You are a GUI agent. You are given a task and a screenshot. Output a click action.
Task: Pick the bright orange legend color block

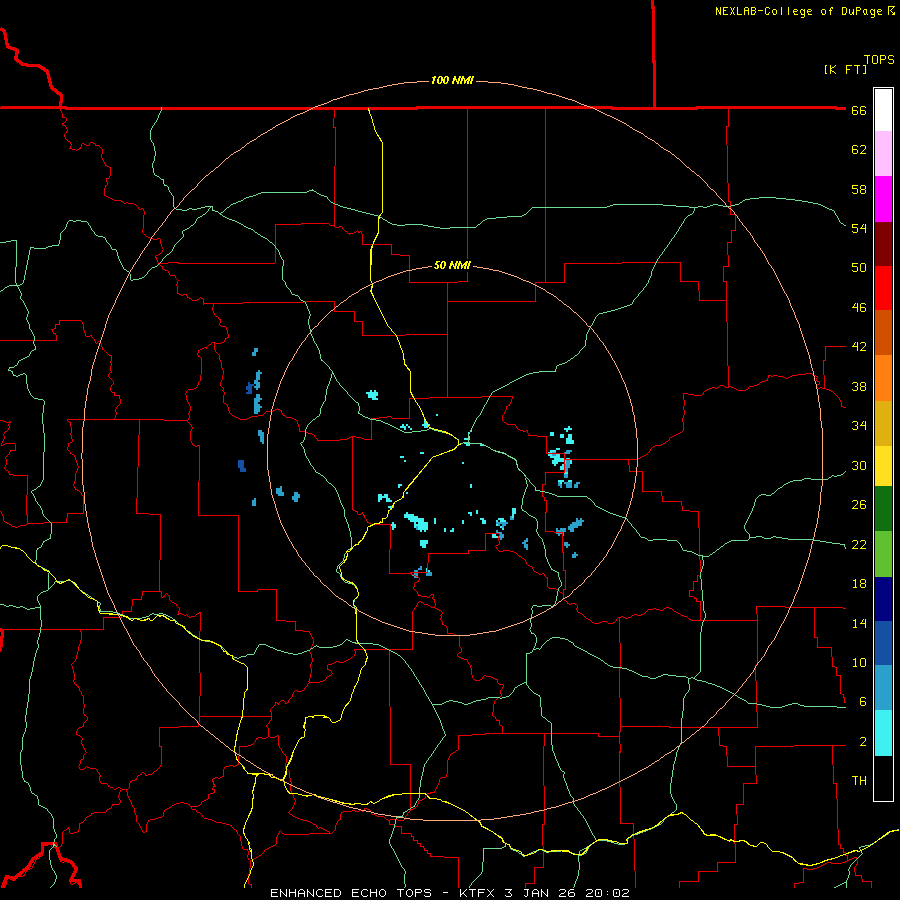click(883, 378)
